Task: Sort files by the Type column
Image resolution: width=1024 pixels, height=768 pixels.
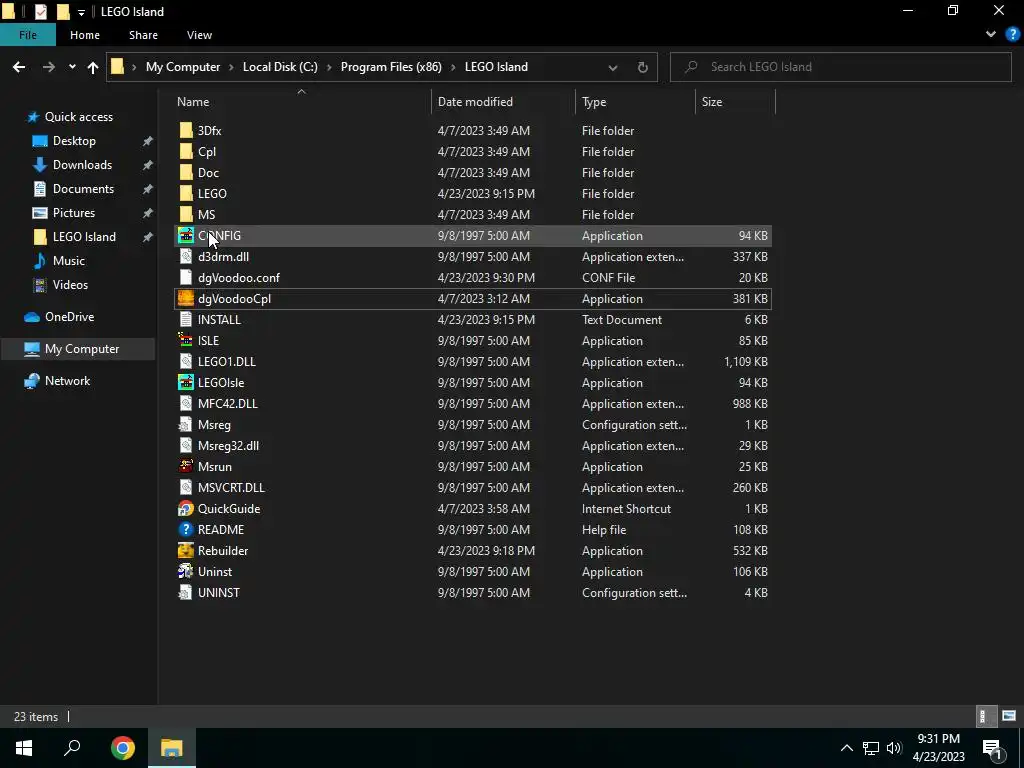Action: pos(594,102)
